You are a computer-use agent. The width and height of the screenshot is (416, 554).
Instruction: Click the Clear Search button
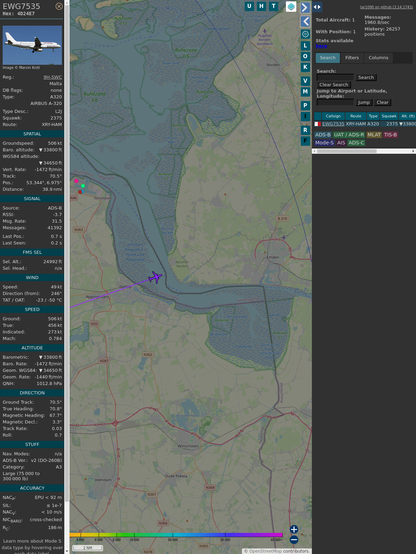point(334,84)
